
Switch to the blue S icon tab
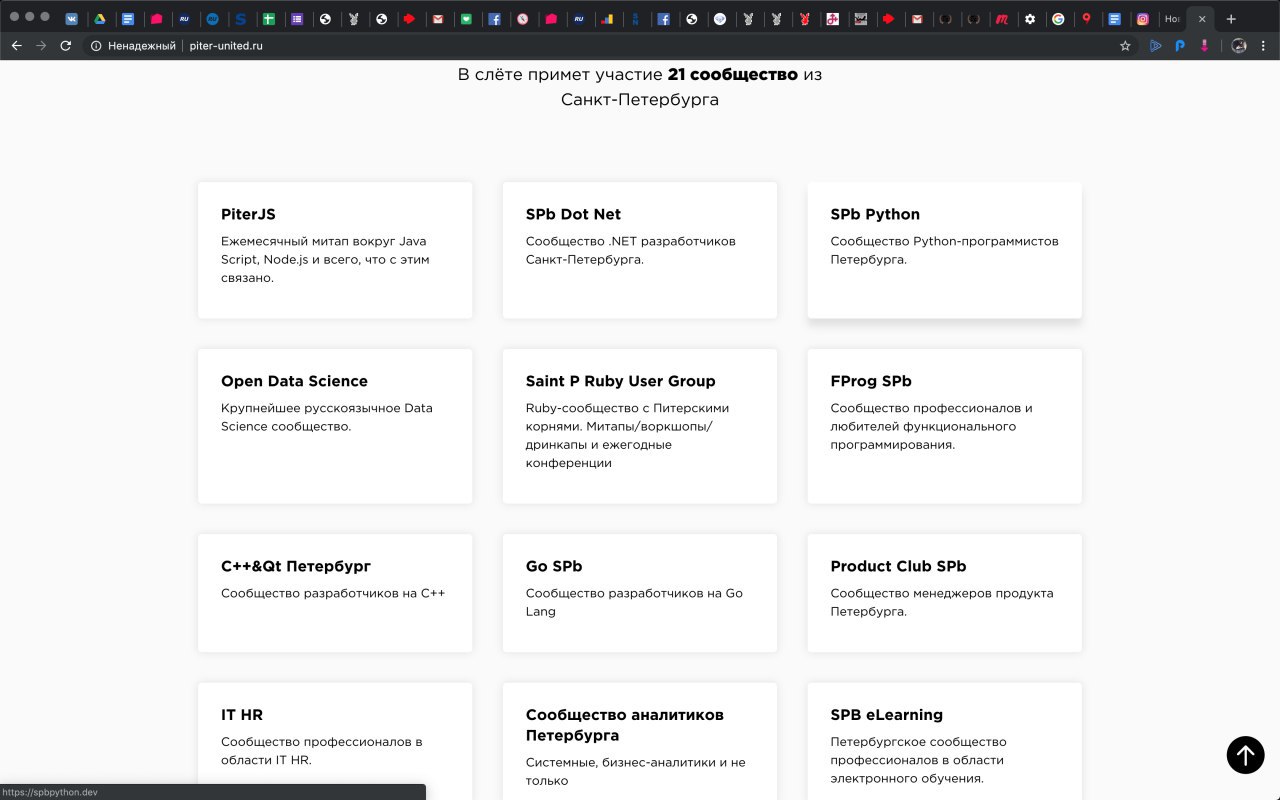[x=241, y=19]
